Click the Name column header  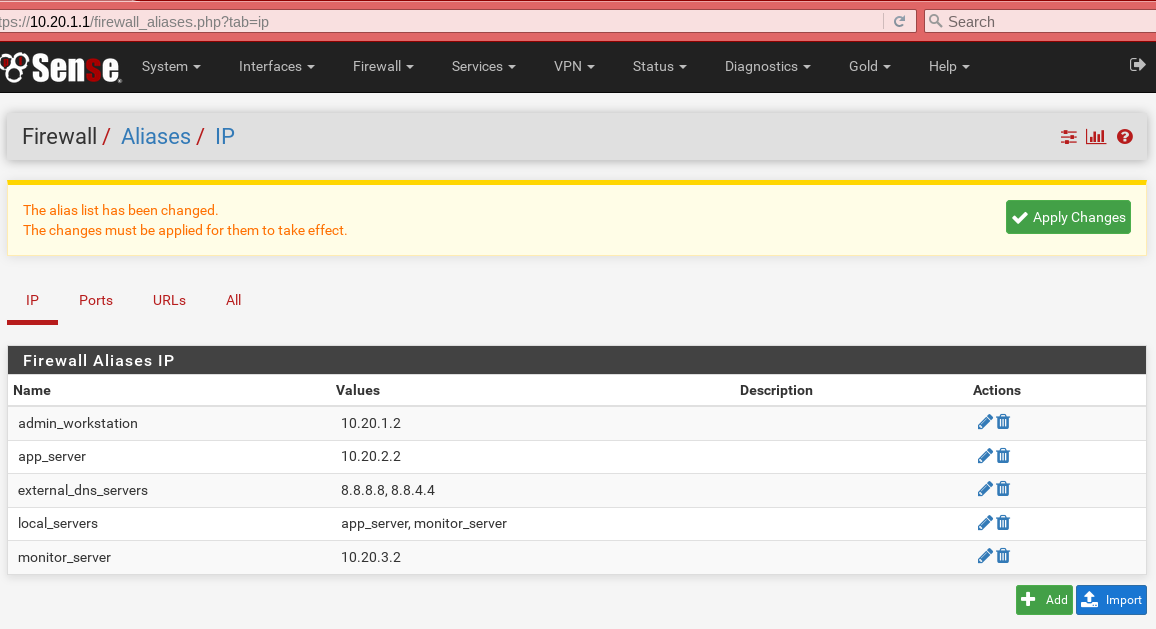[x=32, y=390]
